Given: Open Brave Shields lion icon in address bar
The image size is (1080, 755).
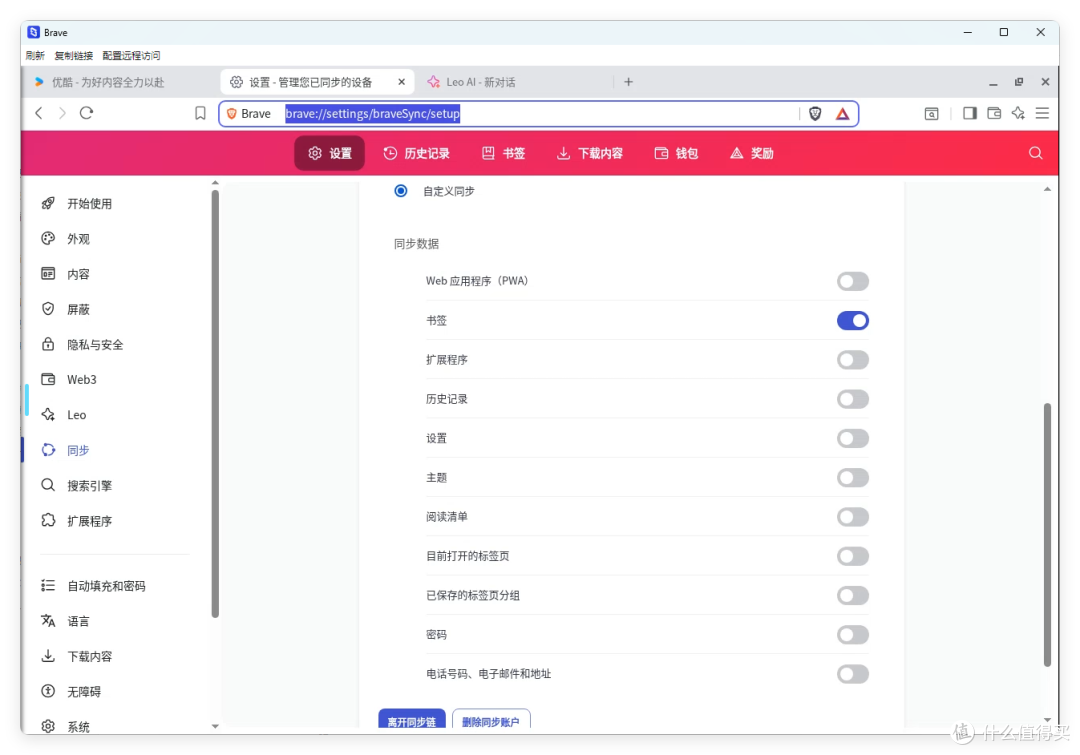Looking at the screenshot, I should click(815, 114).
